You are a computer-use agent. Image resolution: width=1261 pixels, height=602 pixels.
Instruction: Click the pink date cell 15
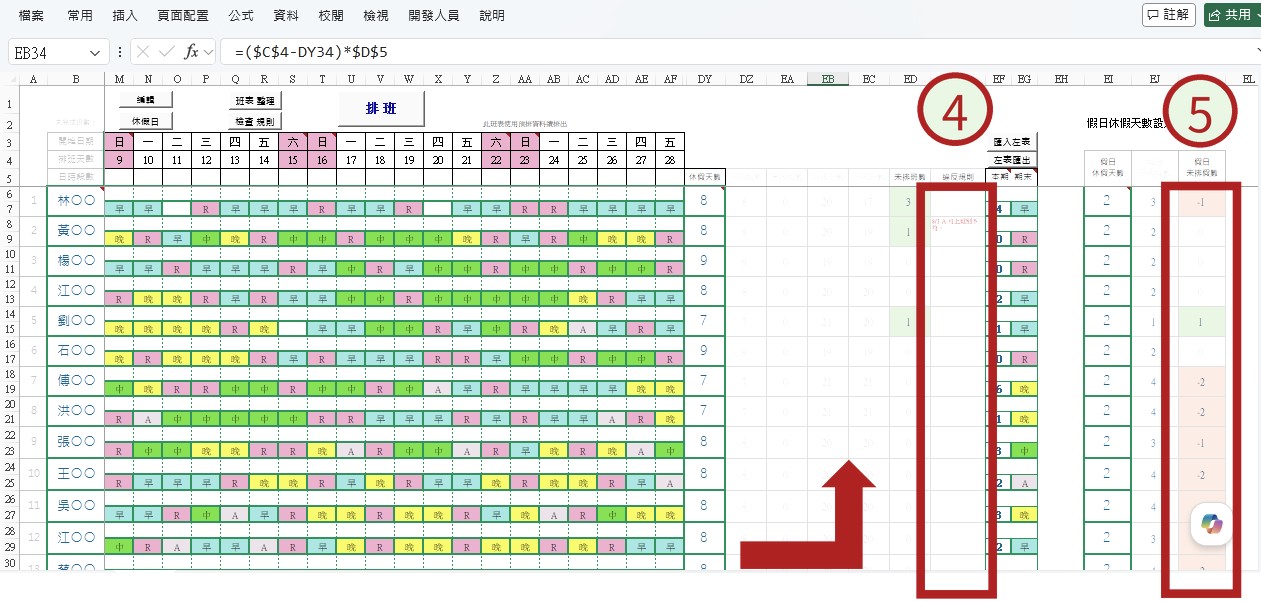[293, 160]
